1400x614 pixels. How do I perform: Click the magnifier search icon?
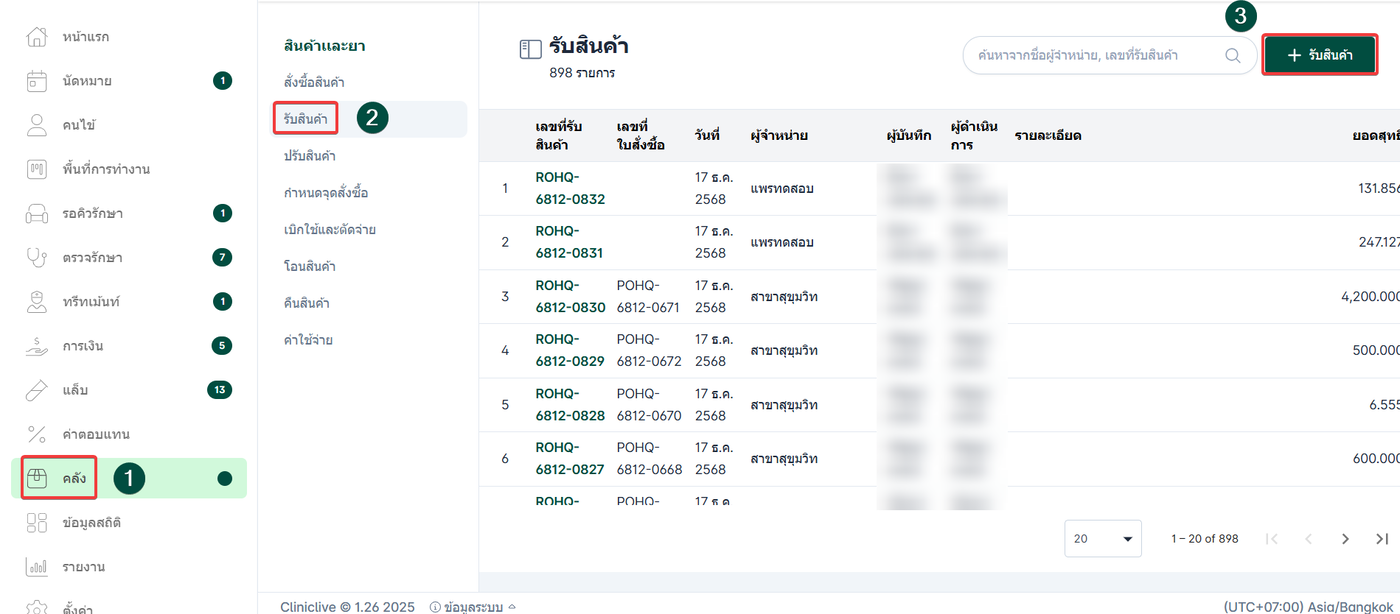click(x=1233, y=56)
